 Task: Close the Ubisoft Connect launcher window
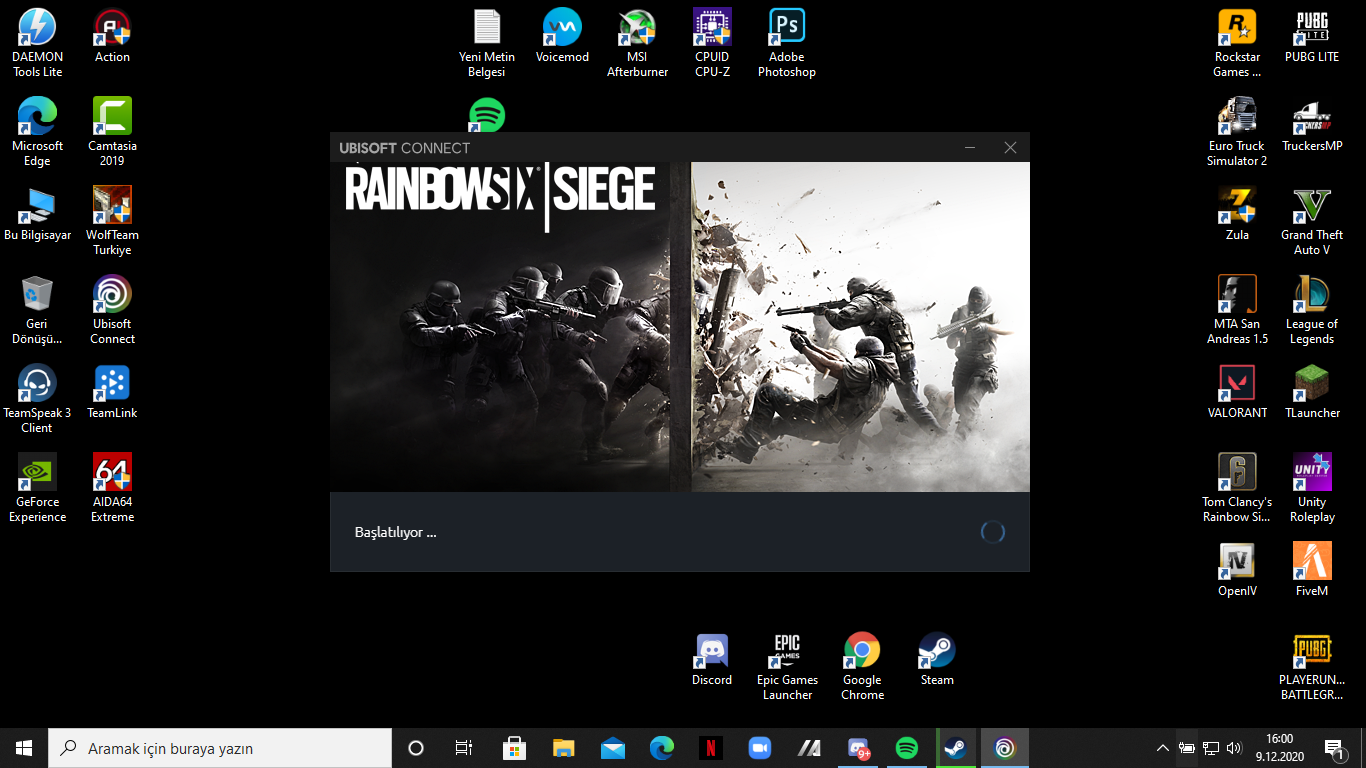coord(1010,148)
